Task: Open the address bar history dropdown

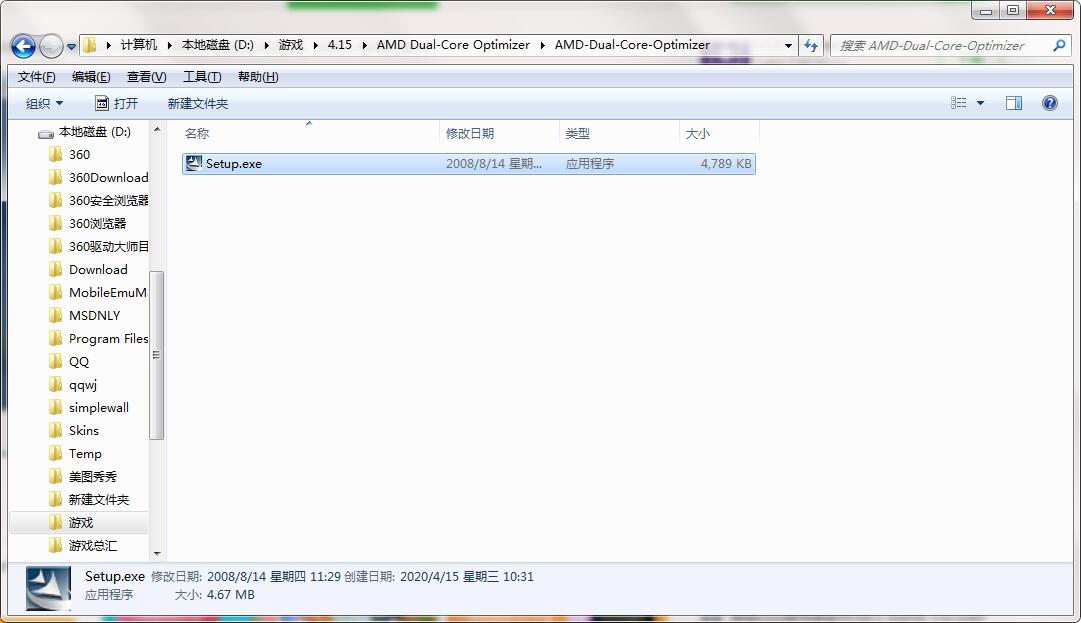Action: point(788,46)
